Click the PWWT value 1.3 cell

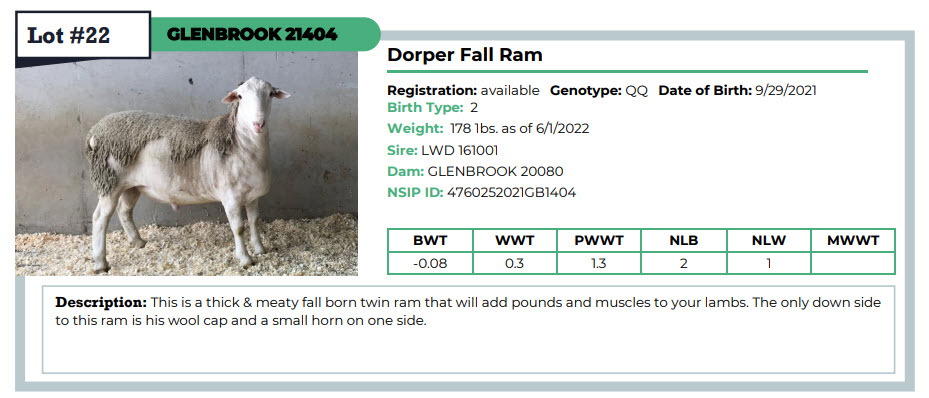click(599, 263)
